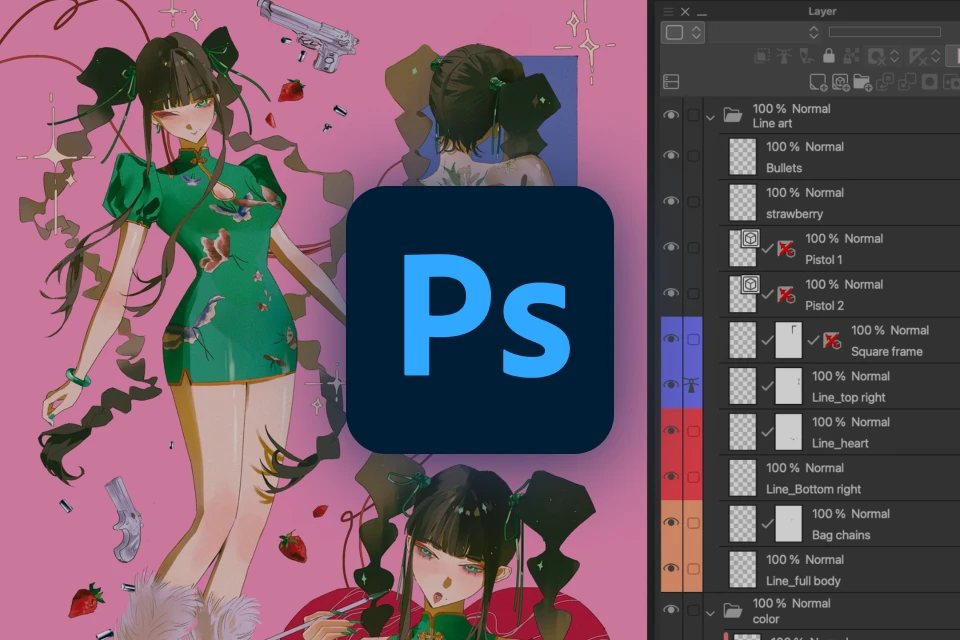Screen dimensions: 960x640
Task: Select the 'Bag chains' layer name
Action: 841,535
